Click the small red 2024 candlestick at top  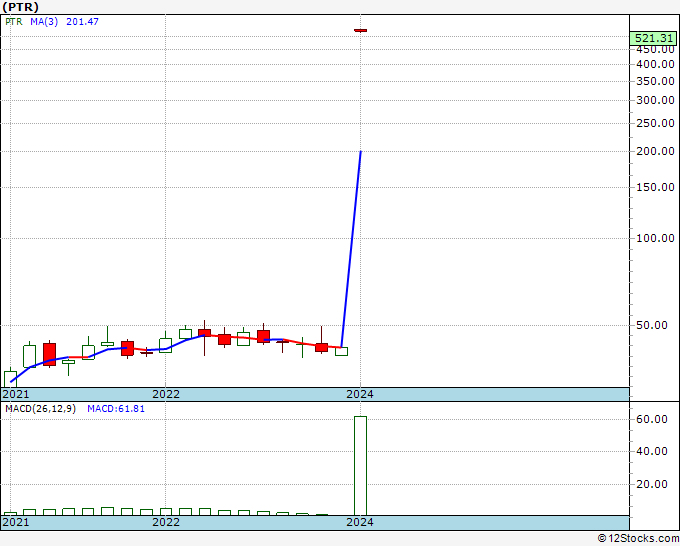(x=360, y=30)
